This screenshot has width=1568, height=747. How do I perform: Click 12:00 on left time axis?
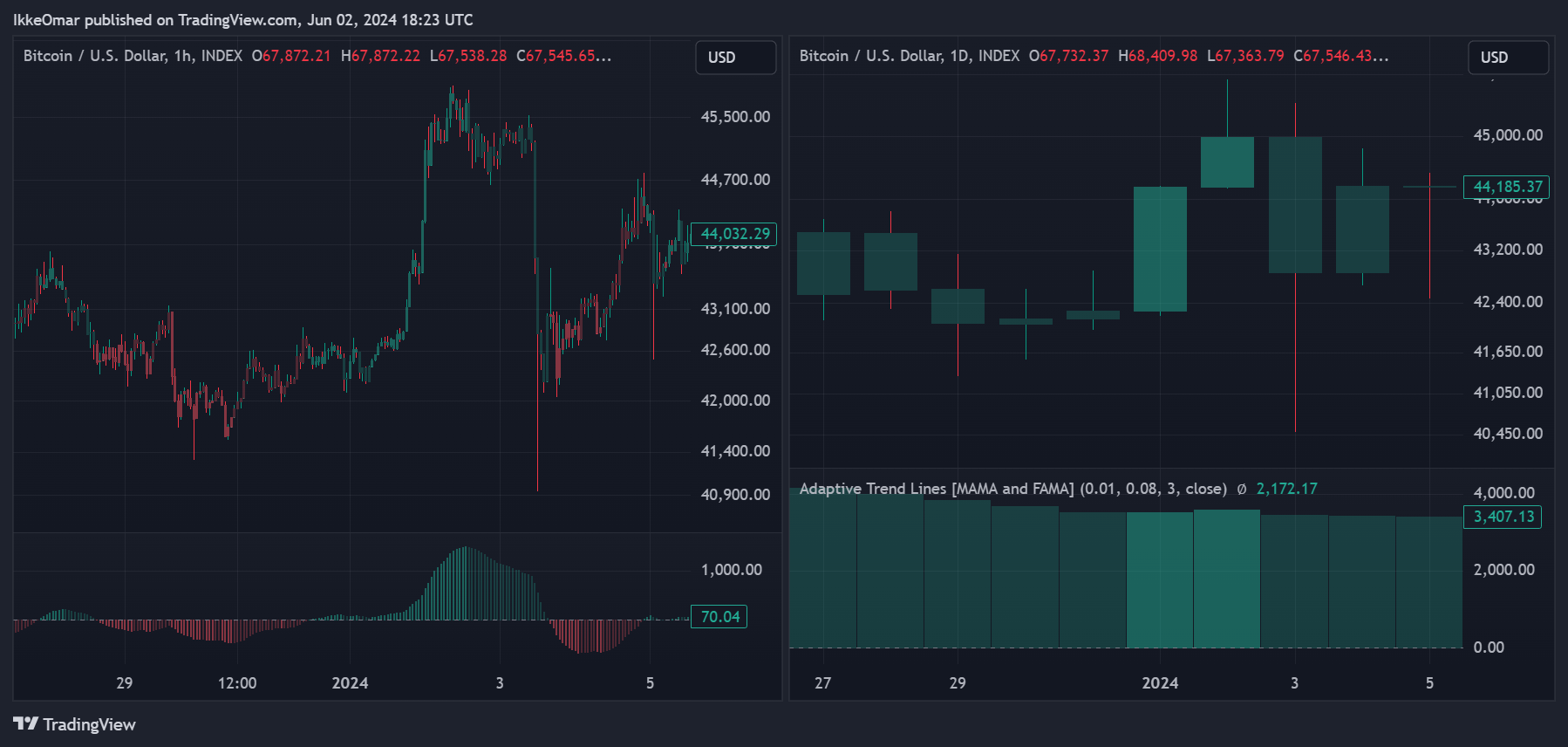pos(237,683)
